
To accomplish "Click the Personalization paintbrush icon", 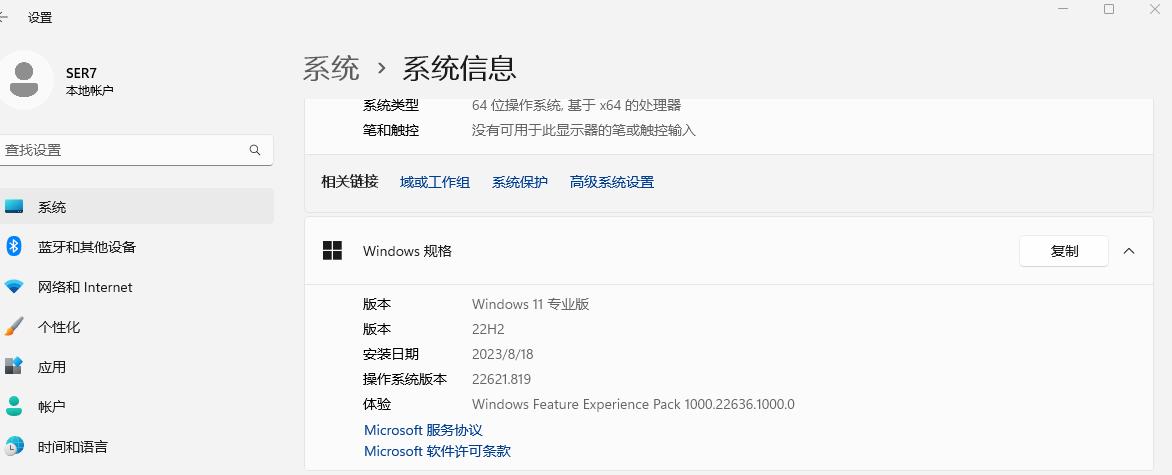I will pyautogui.click(x=14, y=327).
